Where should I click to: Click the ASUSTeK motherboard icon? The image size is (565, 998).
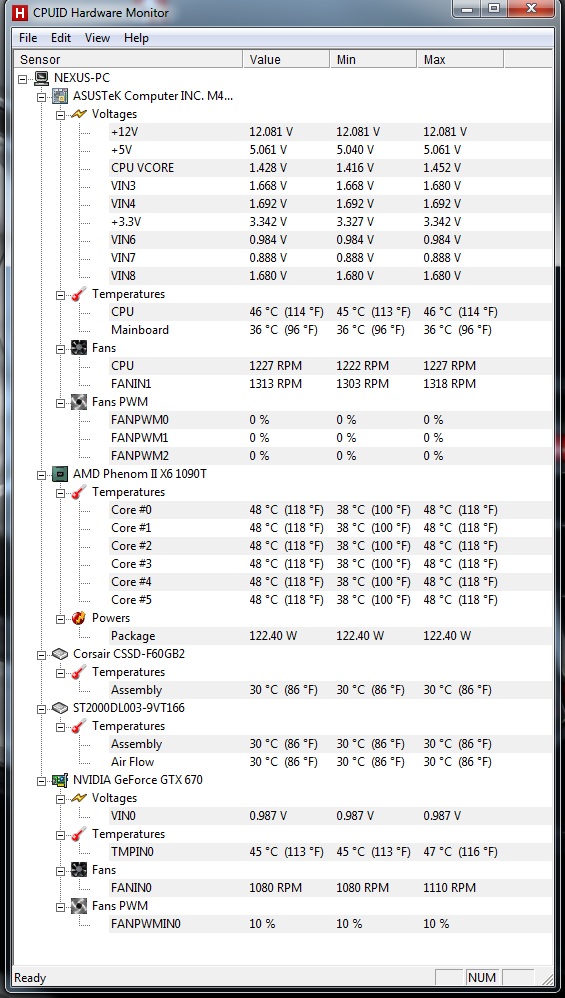(60, 96)
